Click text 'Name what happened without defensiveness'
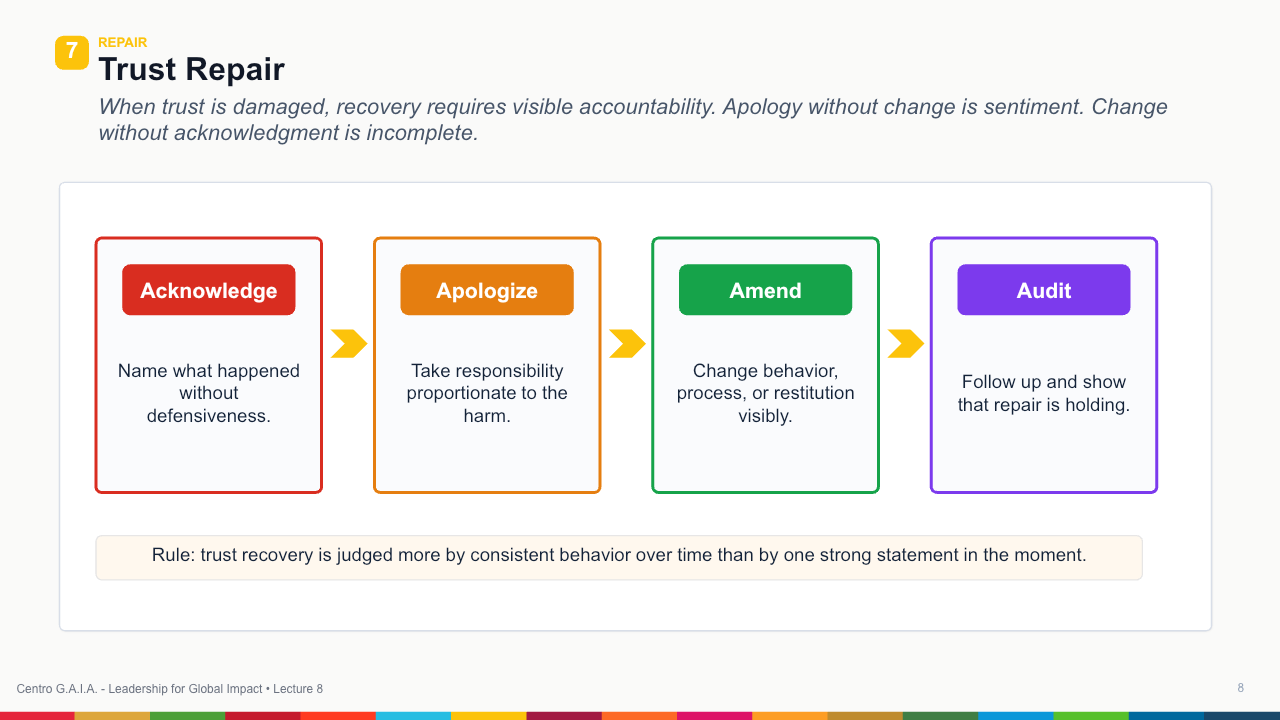 [209, 393]
